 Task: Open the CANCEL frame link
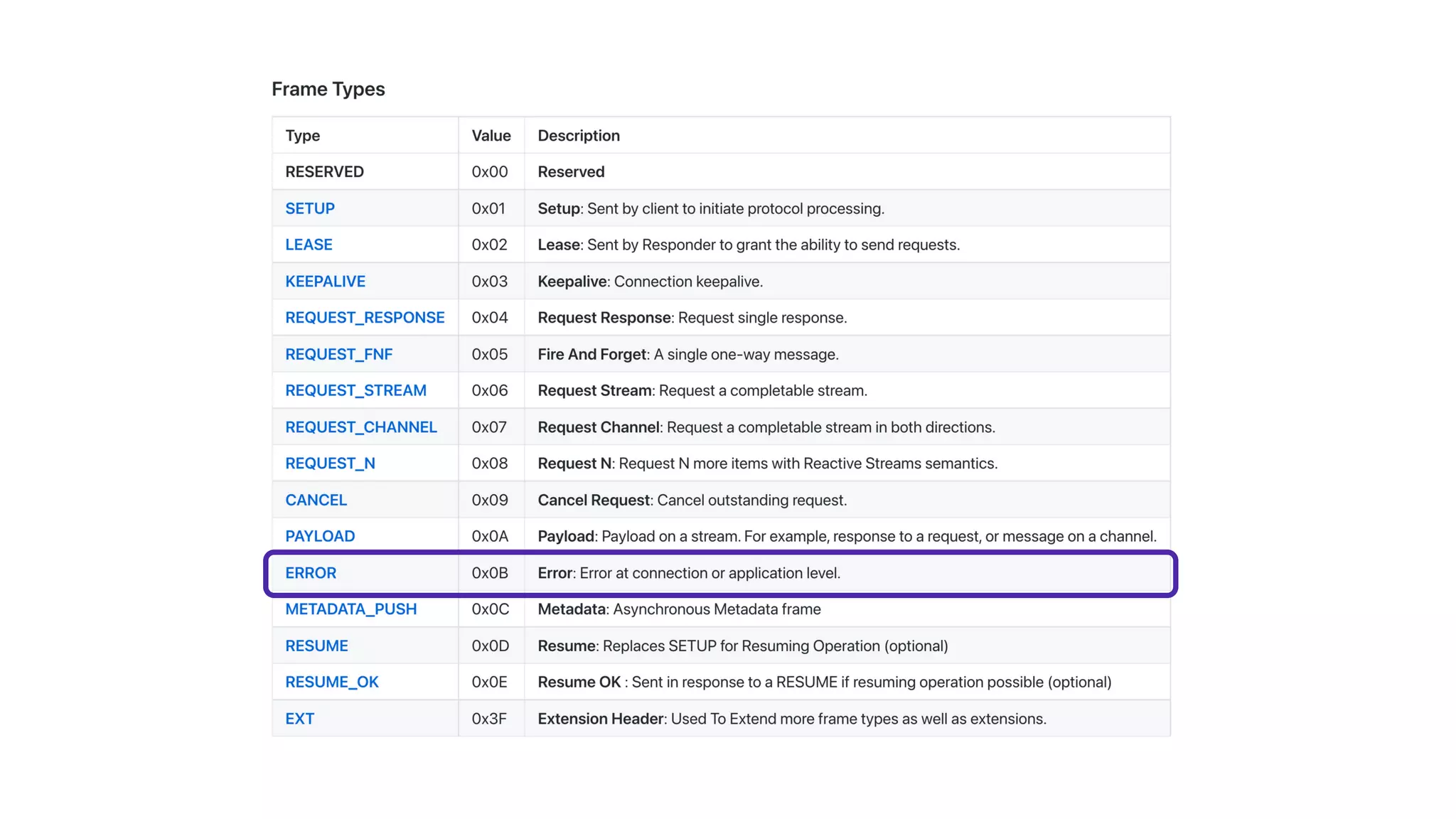pos(316,500)
